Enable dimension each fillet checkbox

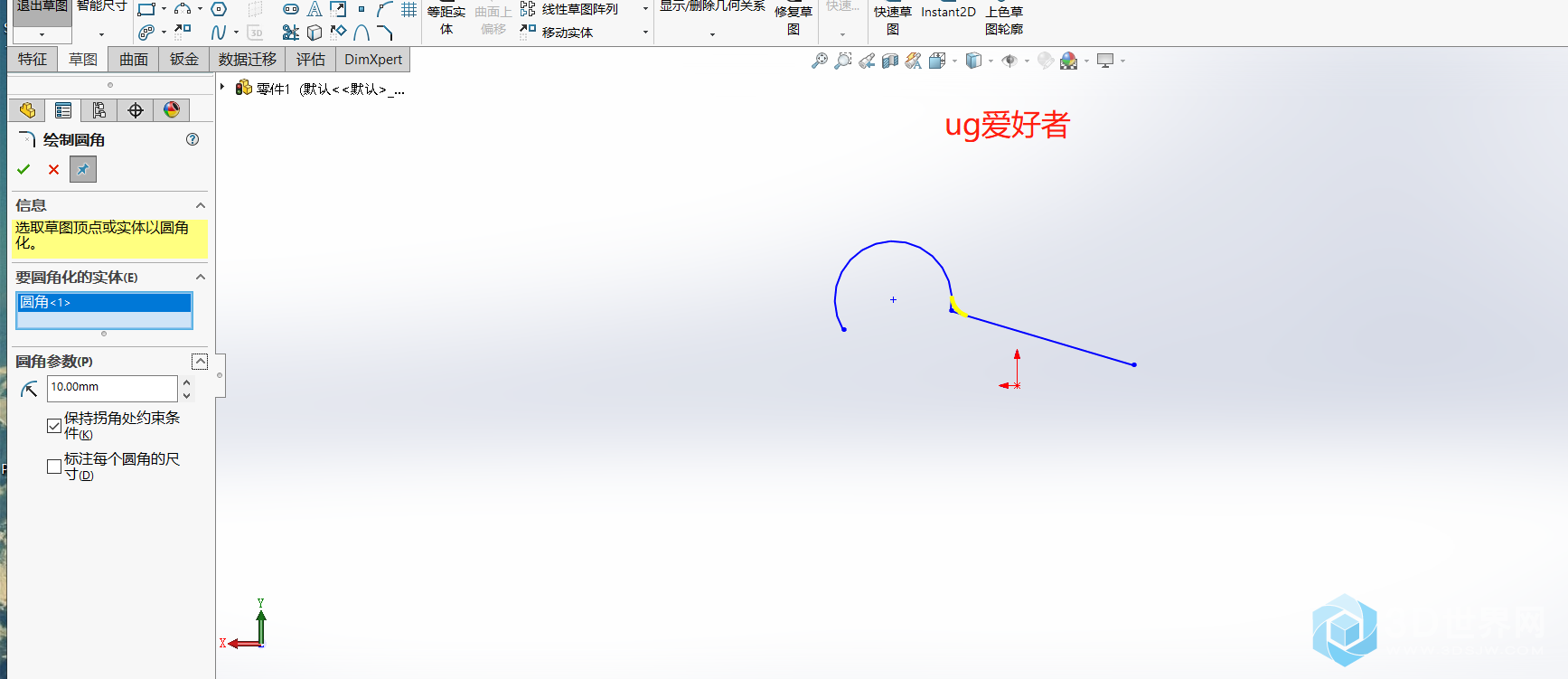[54, 467]
